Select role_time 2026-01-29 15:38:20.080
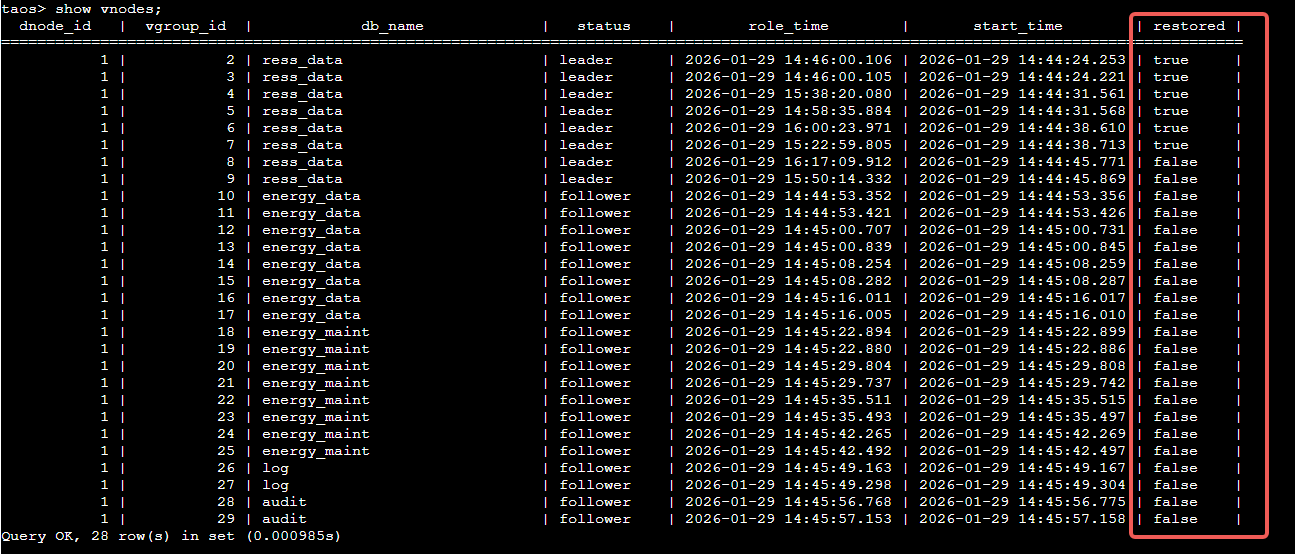 [x=788, y=94]
